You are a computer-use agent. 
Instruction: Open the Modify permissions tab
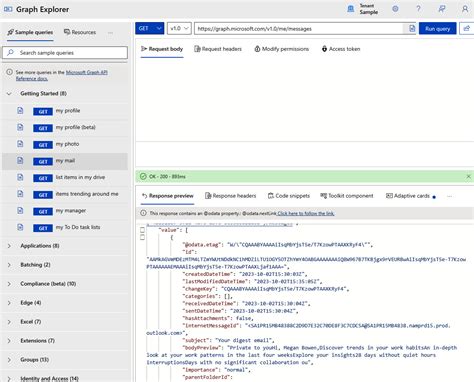282,49
